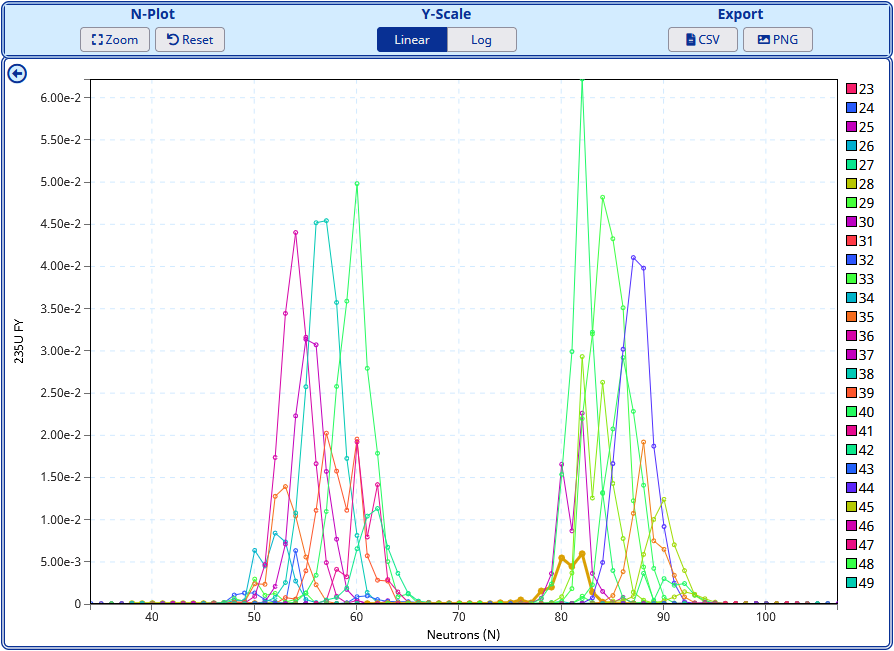This screenshot has width=894, height=651.
Task: Toggle legend swatch for series 24
Action: point(851,108)
